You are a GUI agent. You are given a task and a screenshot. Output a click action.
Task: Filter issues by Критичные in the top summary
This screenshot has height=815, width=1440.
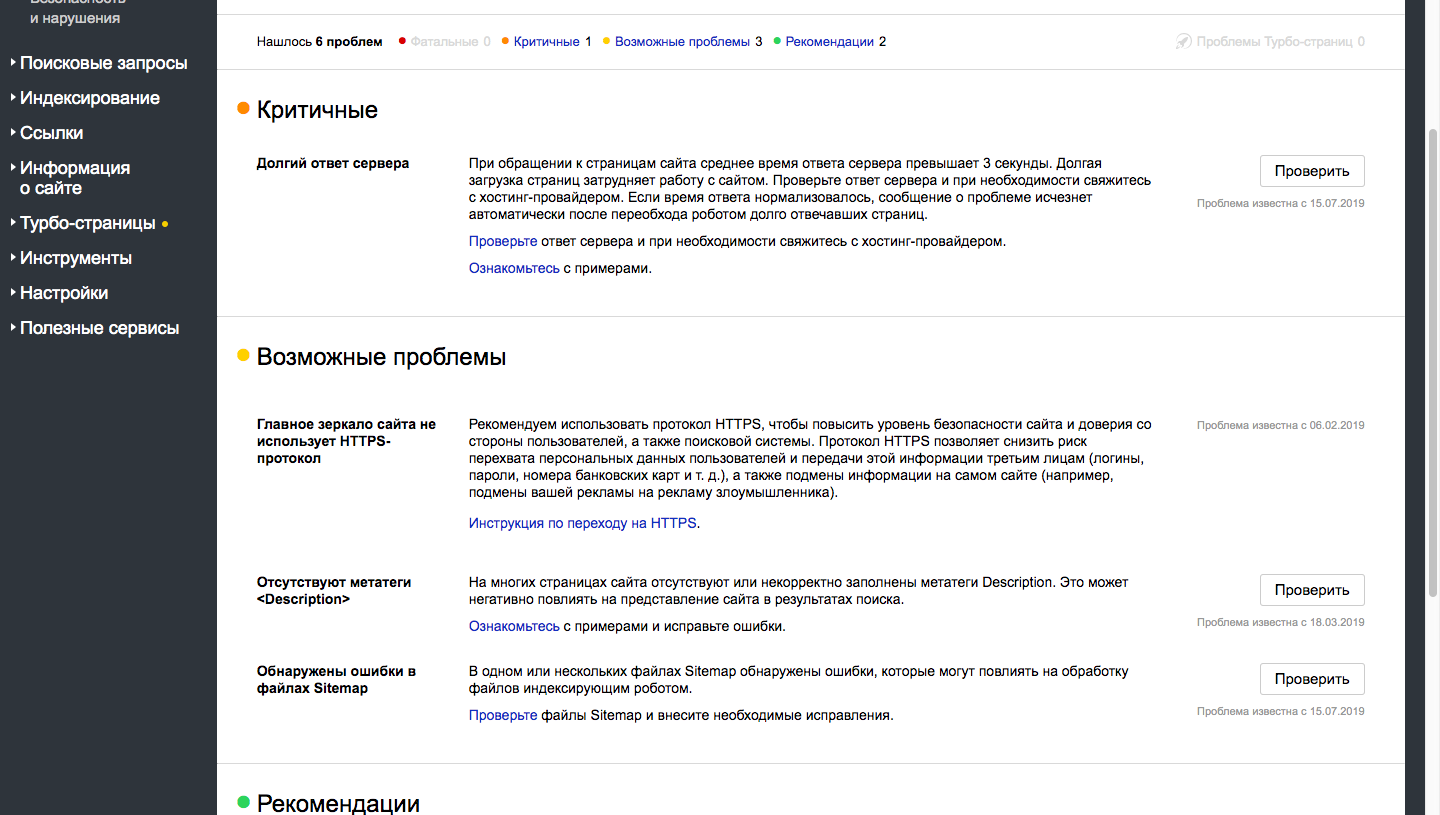pos(546,42)
